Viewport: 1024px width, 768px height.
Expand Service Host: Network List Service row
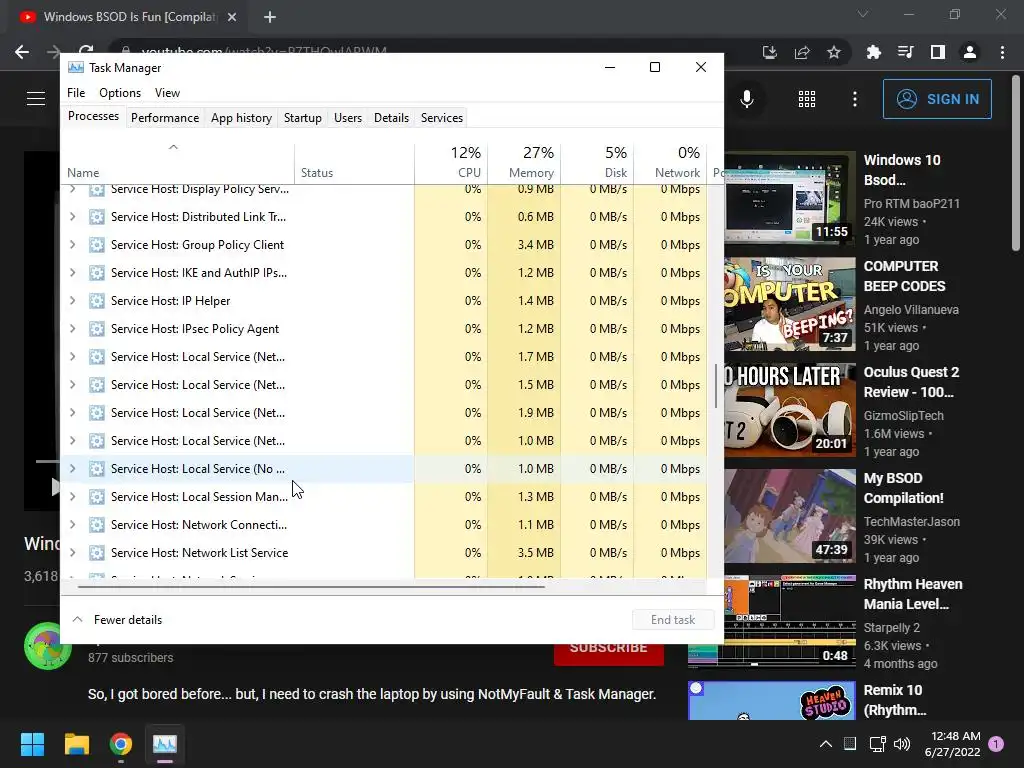pyautogui.click(x=72, y=553)
